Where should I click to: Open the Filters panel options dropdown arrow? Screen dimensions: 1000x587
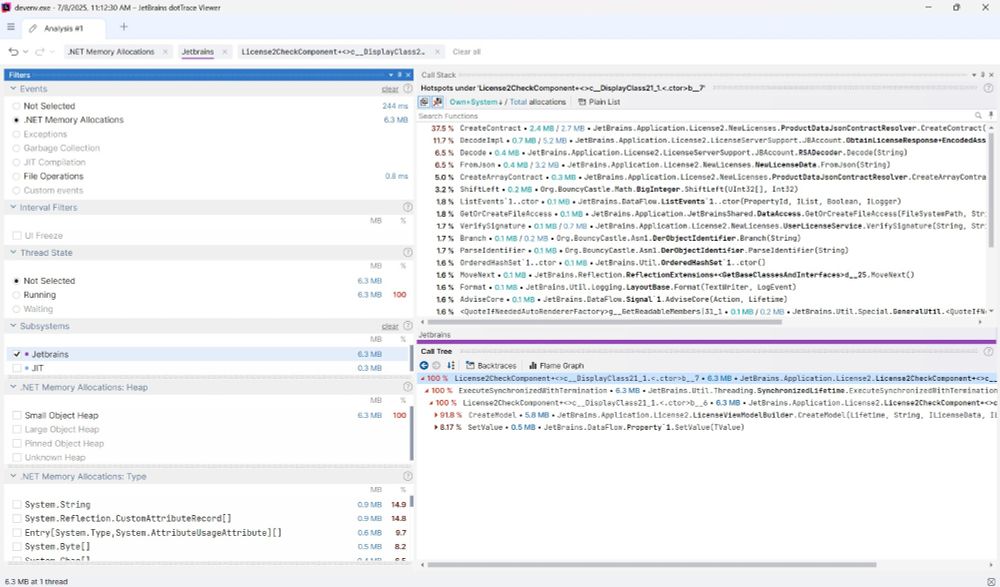tap(391, 75)
